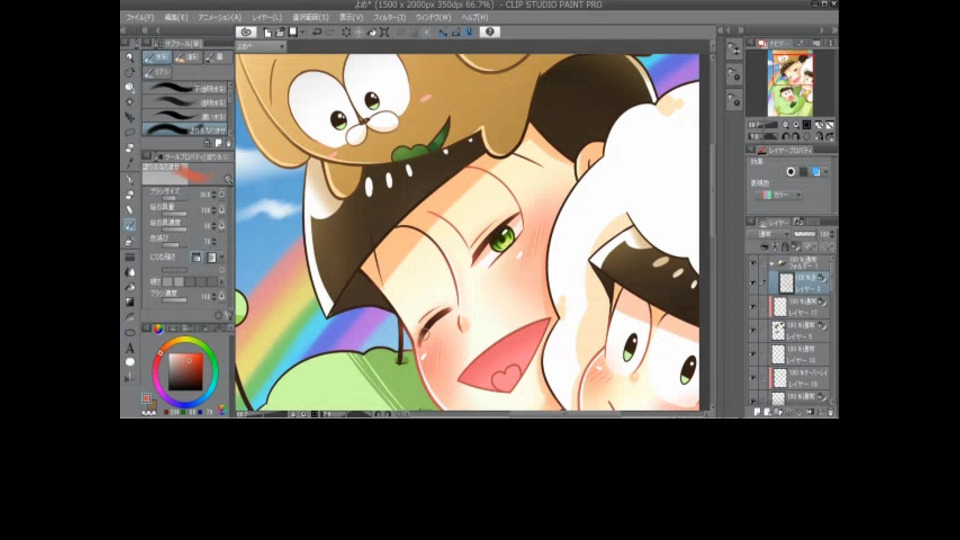The width and height of the screenshot is (960, 540).
Task: Click Navigator thumbnail preview
Action: tap(790, 84)
